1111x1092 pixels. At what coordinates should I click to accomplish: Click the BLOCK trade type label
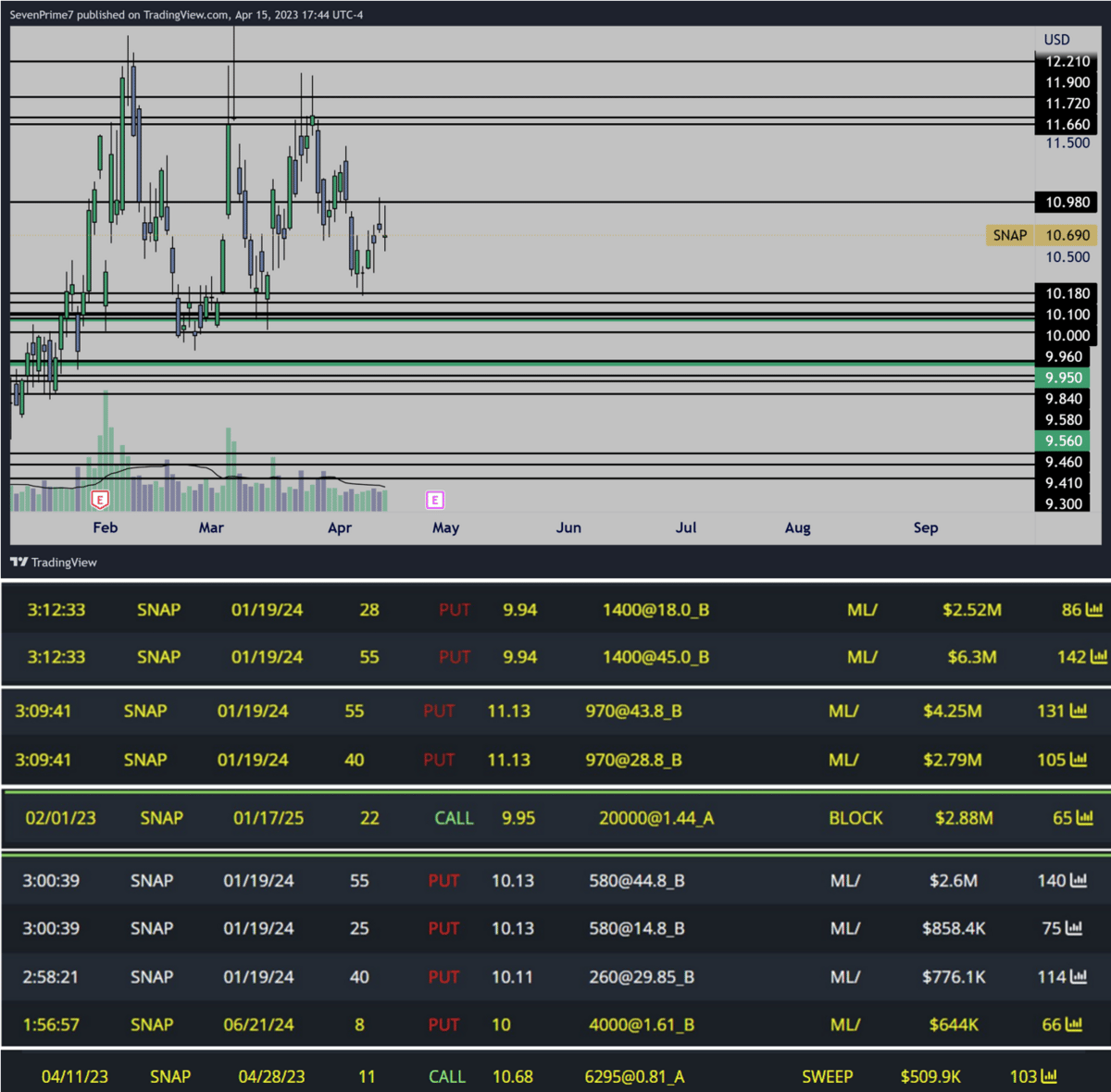point(855,818)
